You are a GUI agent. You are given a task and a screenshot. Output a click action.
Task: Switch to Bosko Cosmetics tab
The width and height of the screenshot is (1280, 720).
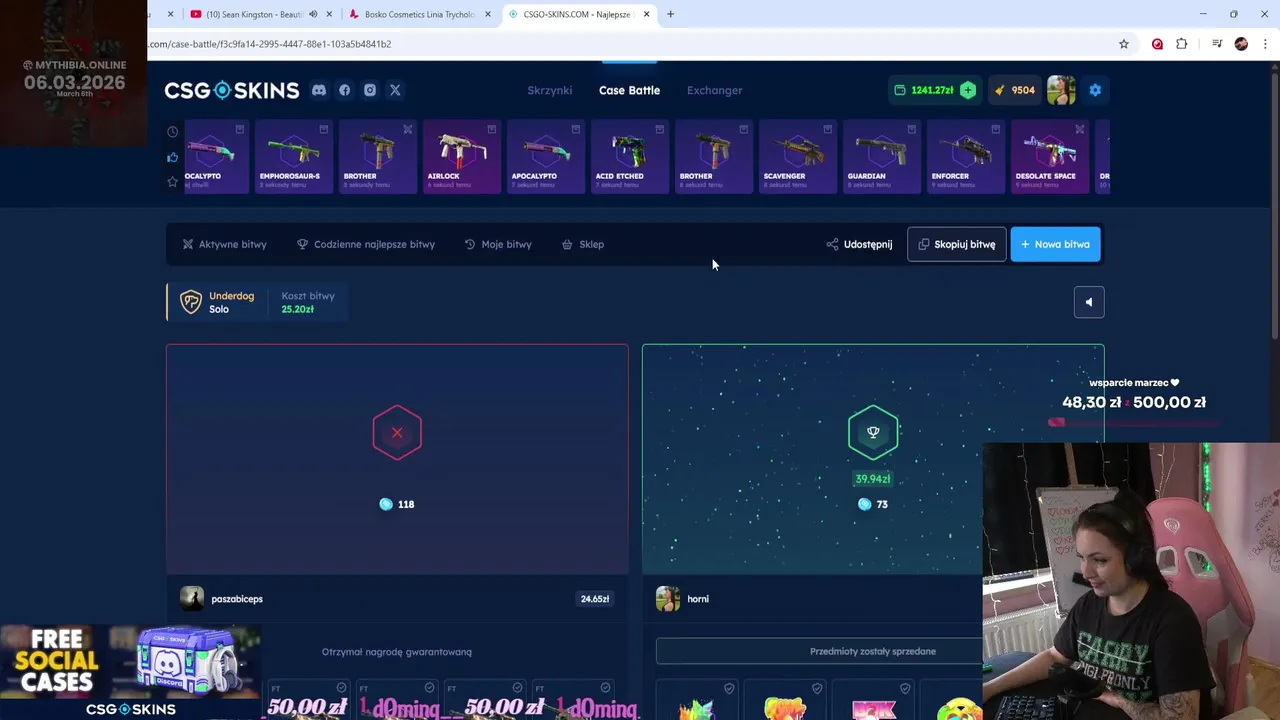pos(419,14)
